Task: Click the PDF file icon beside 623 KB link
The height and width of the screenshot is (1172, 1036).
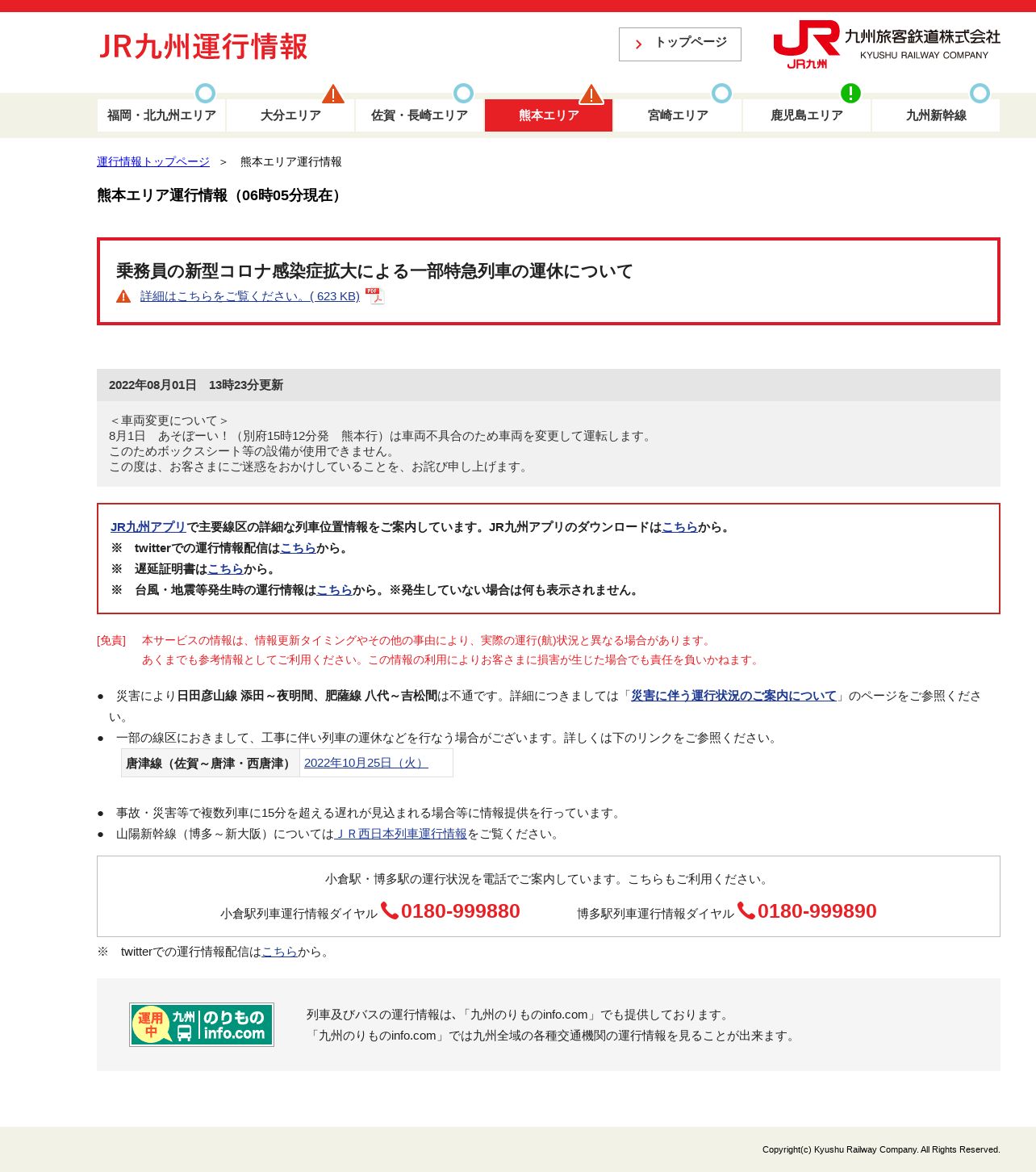Action: pyautogui.click(x=374, y=296)
